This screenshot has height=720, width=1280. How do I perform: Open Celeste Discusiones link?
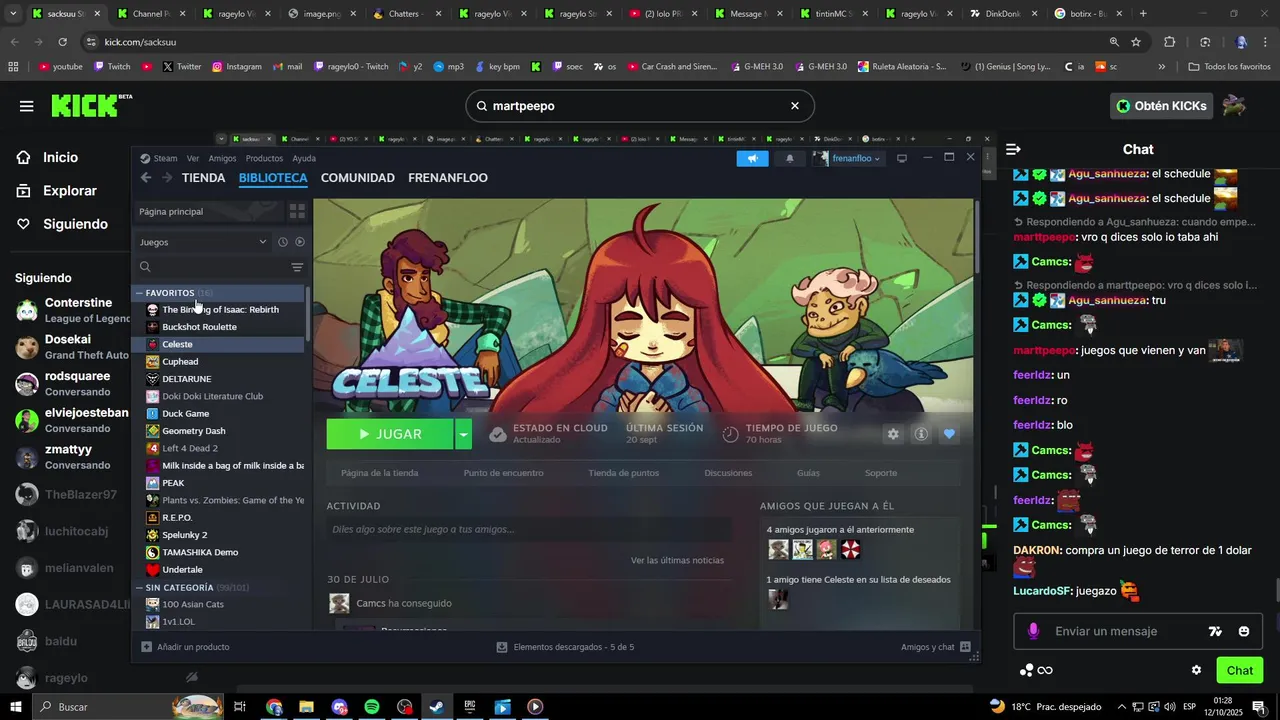[728, 473]
